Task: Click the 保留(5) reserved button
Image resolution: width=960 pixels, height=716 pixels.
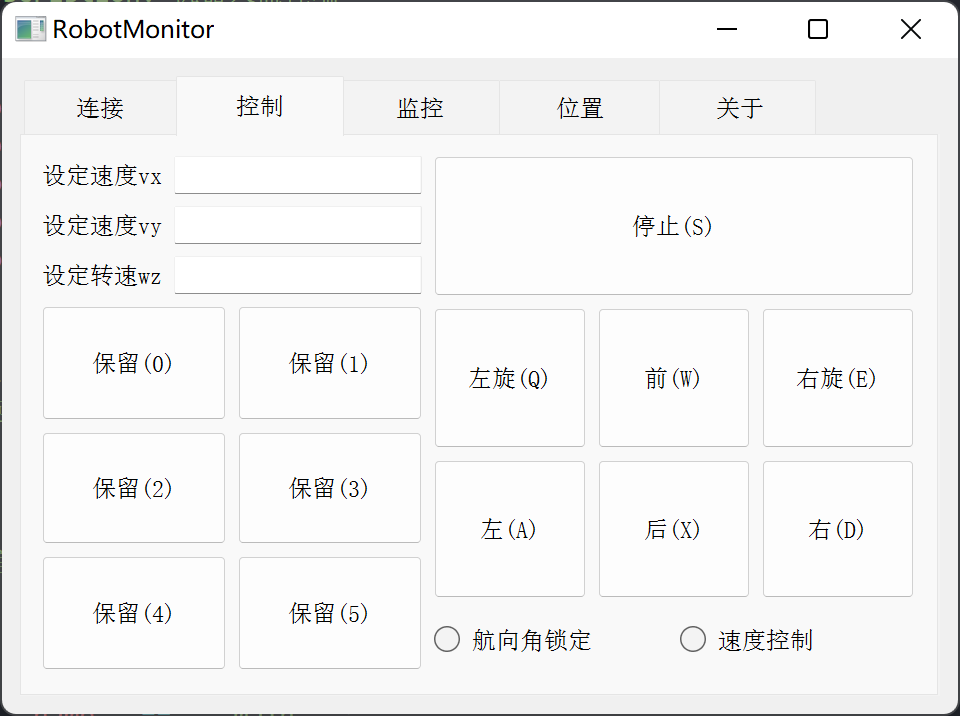Action: click(329, 613)
